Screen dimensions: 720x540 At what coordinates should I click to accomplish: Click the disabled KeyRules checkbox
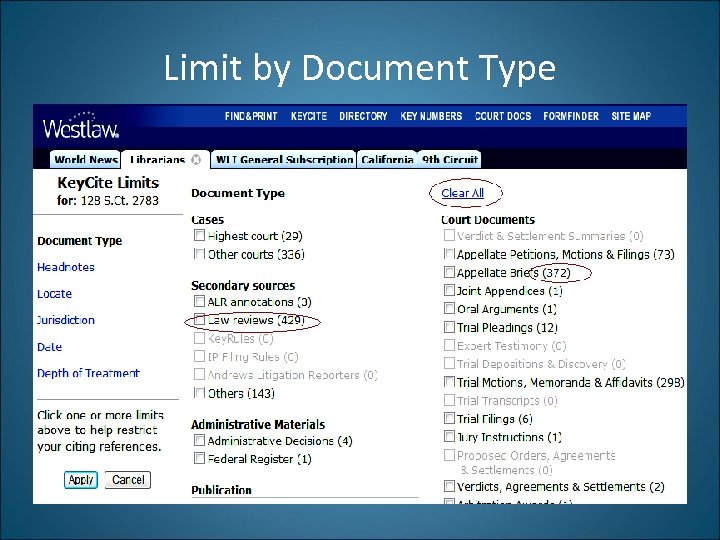point(199,338)
